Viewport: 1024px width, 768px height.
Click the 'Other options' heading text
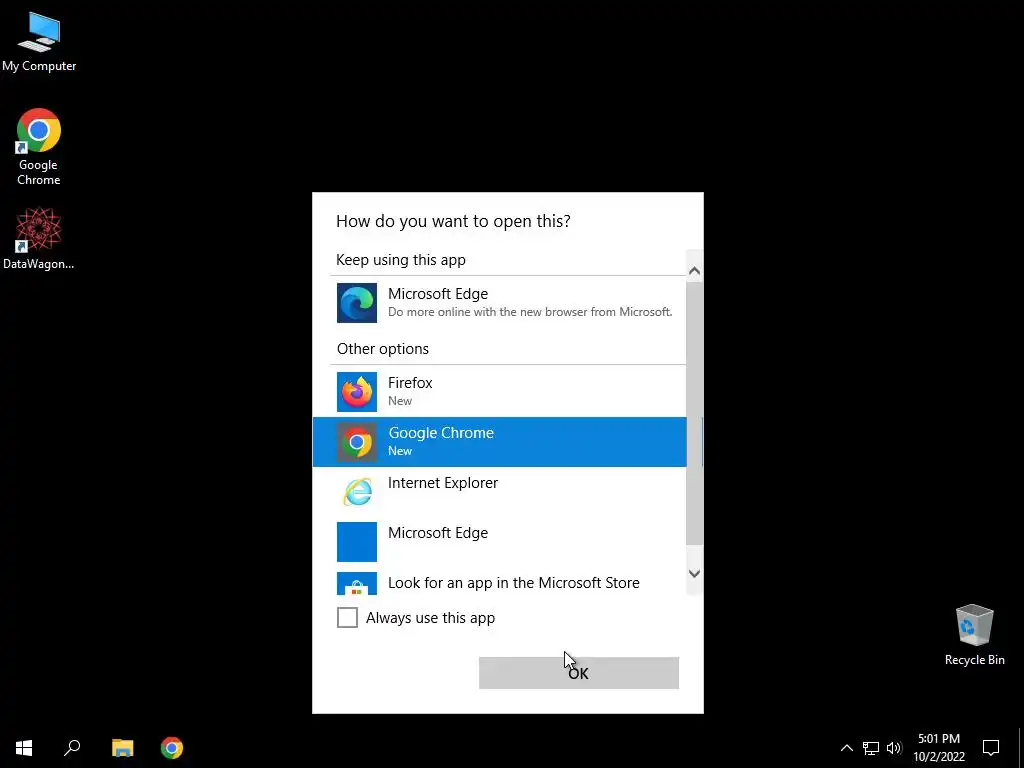click(x=383, y=349)
